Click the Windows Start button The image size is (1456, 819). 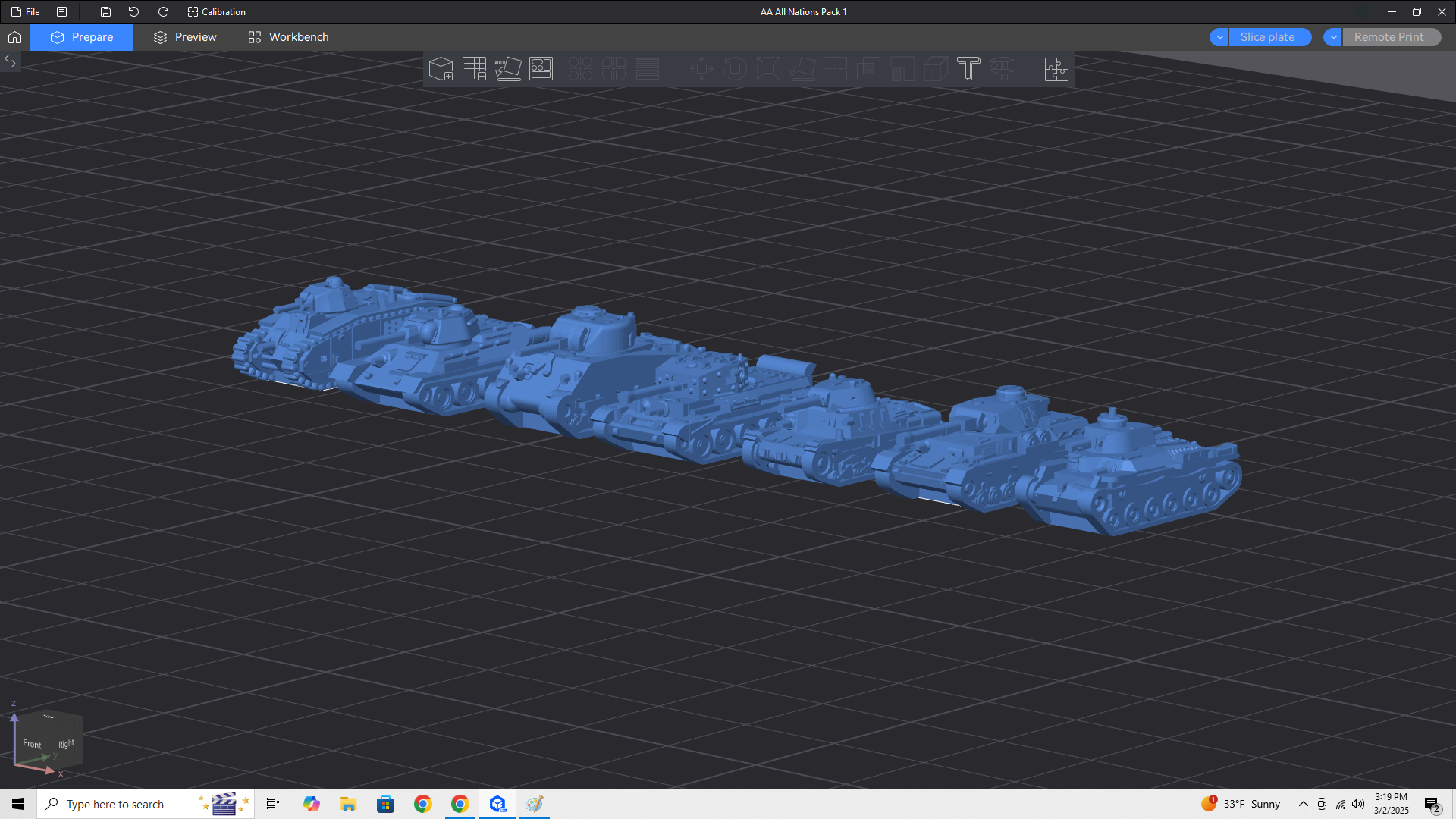pyautogui.click(x=18, y=804)
